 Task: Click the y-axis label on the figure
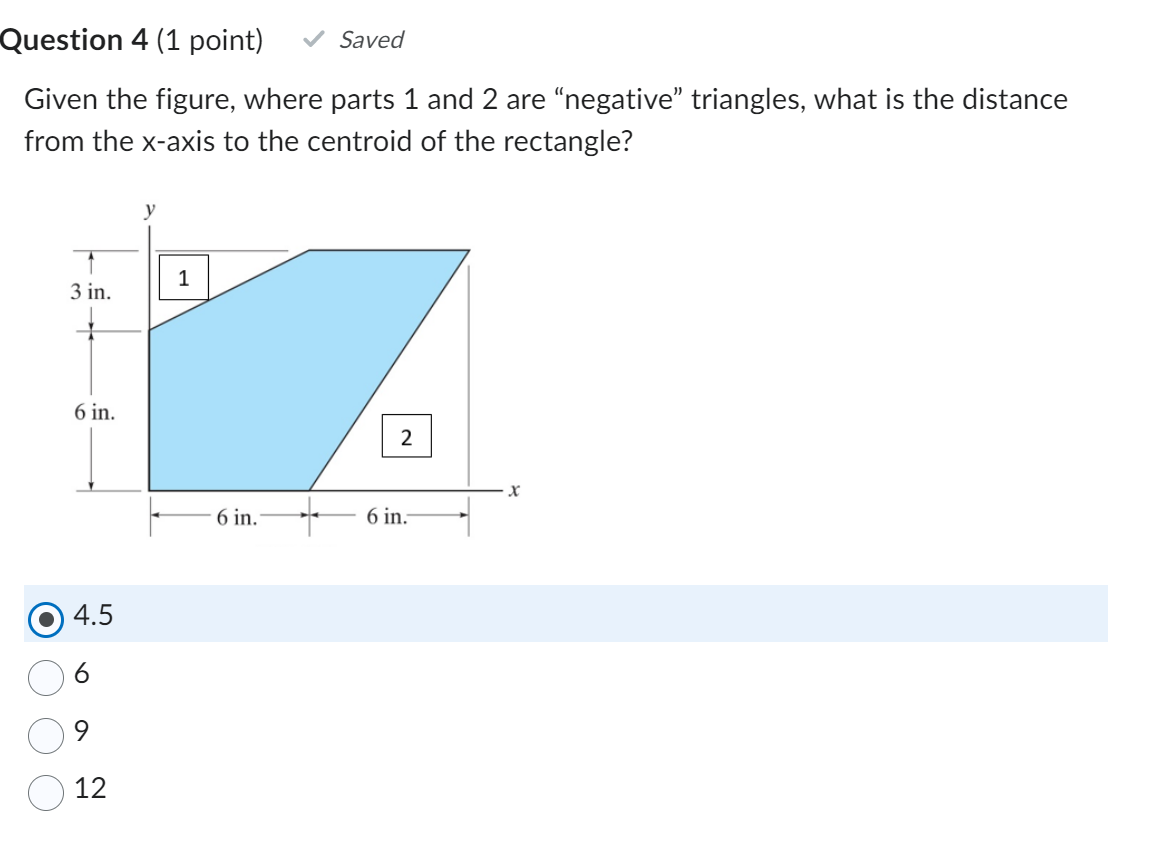[147, 209]
